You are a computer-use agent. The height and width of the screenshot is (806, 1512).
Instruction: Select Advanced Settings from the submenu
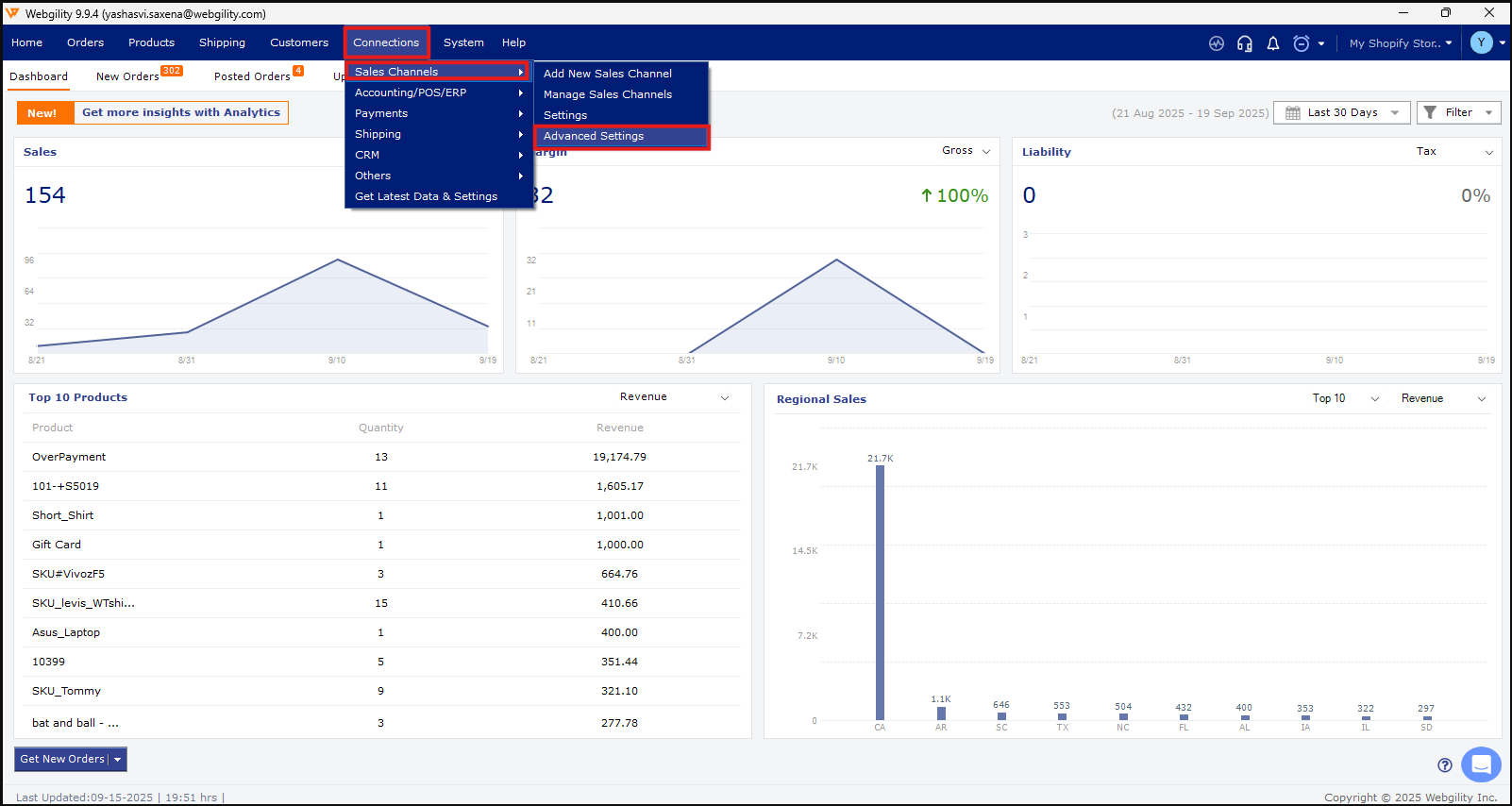pos(594,136)
